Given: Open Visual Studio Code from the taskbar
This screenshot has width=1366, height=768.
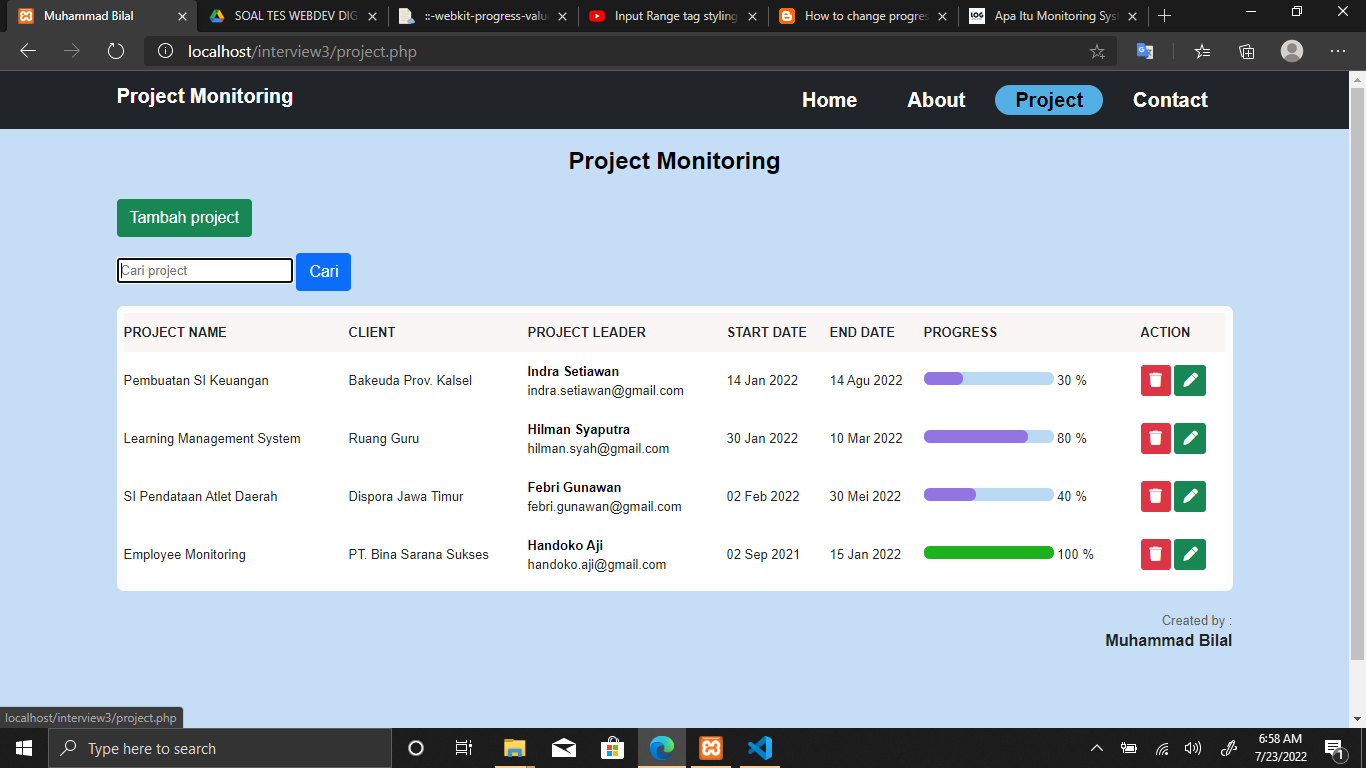Looking at the screenshot, I should tap(759, 748).
